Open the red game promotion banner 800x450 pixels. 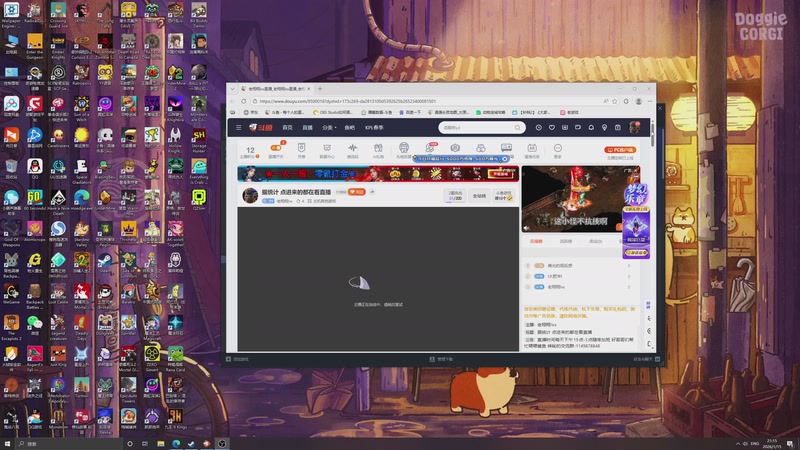click(378, 173)
